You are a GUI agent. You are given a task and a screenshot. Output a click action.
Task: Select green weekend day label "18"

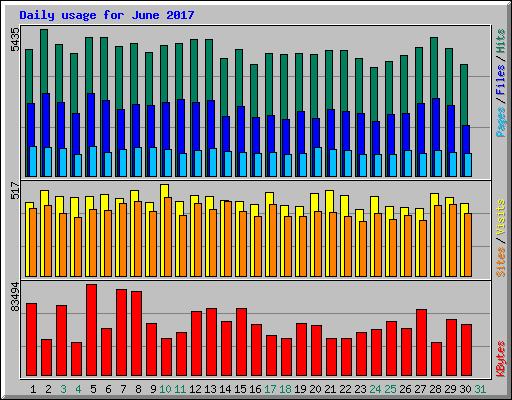pos(285,389)
